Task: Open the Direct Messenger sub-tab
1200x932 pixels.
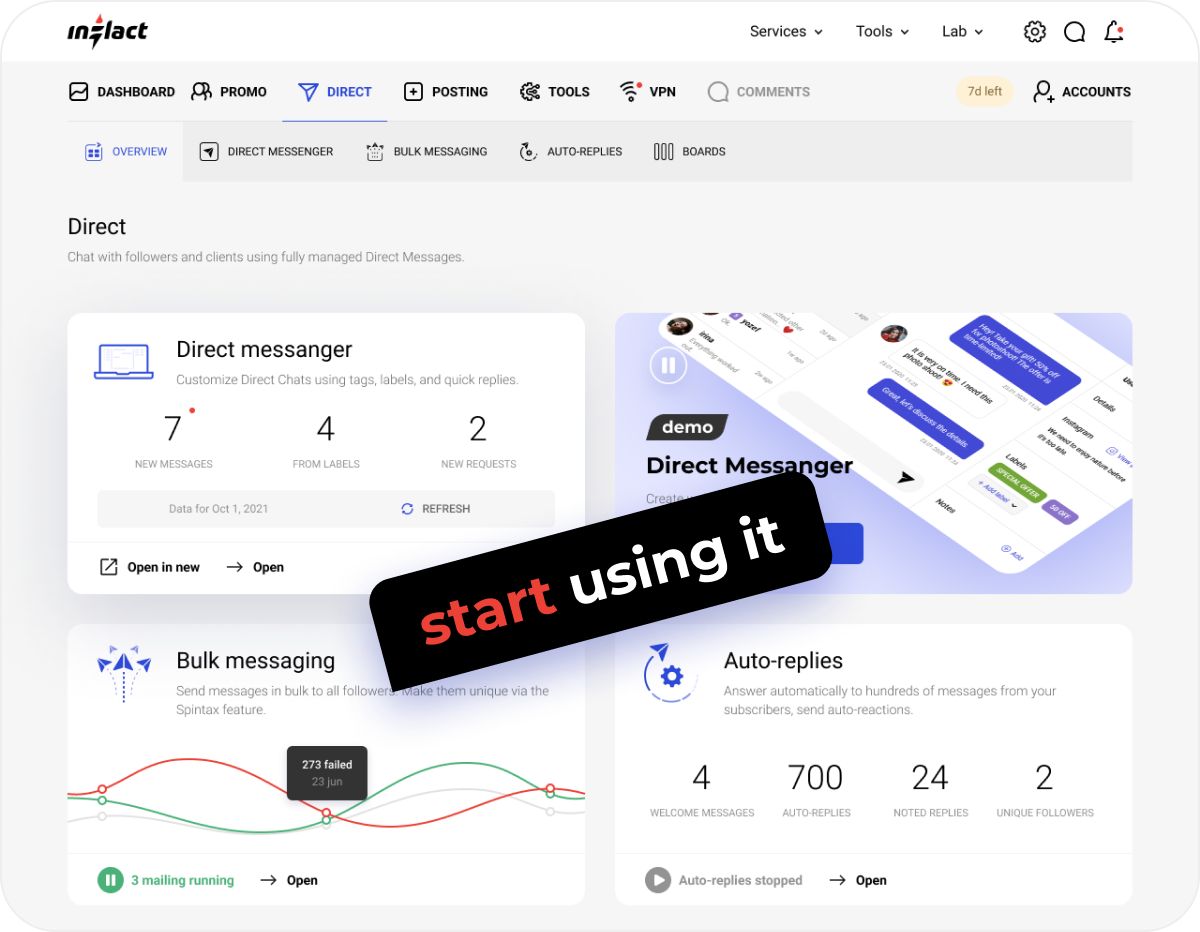Action: click(x=266, y=152)
